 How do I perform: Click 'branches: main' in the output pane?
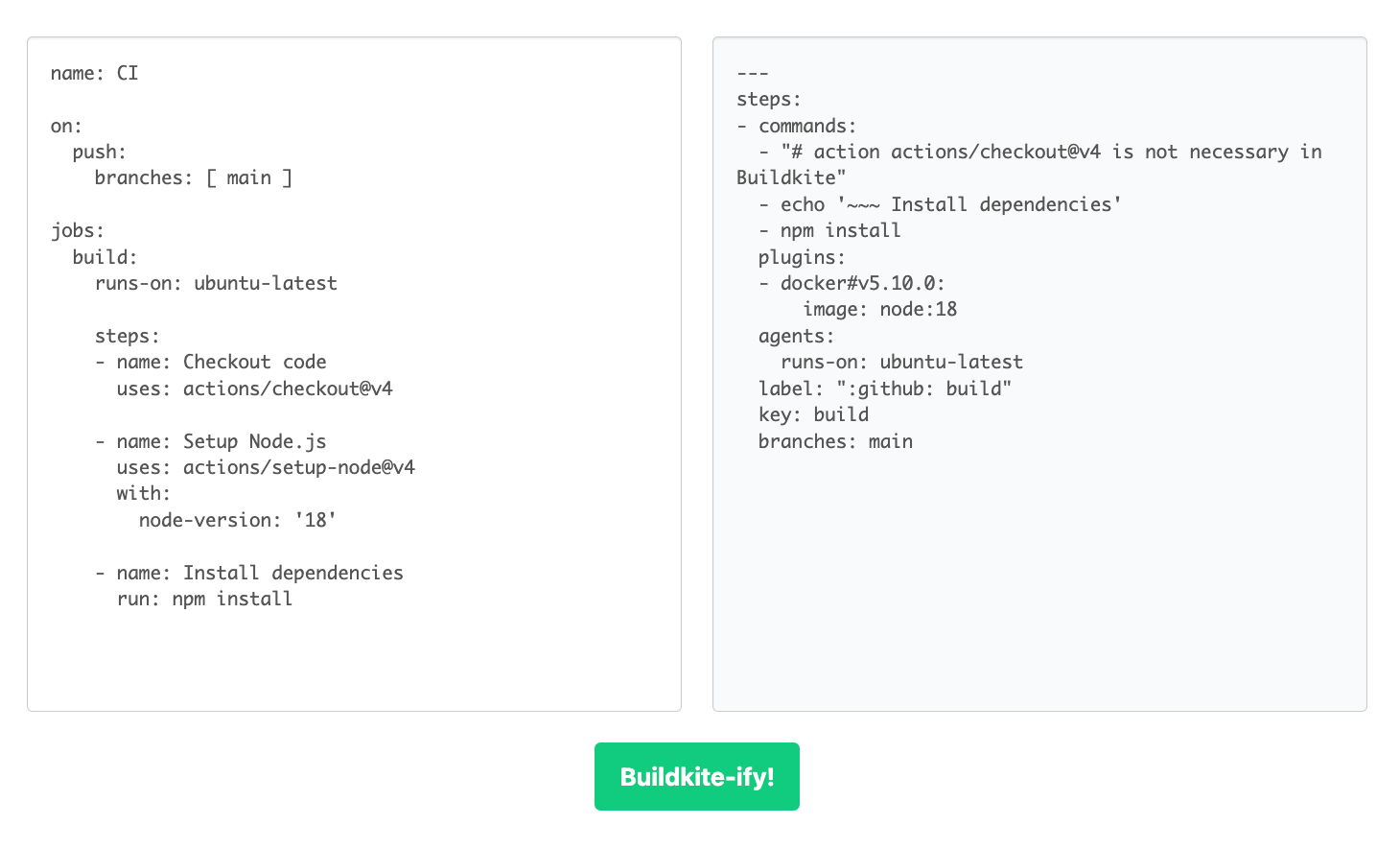click(835, 441)
